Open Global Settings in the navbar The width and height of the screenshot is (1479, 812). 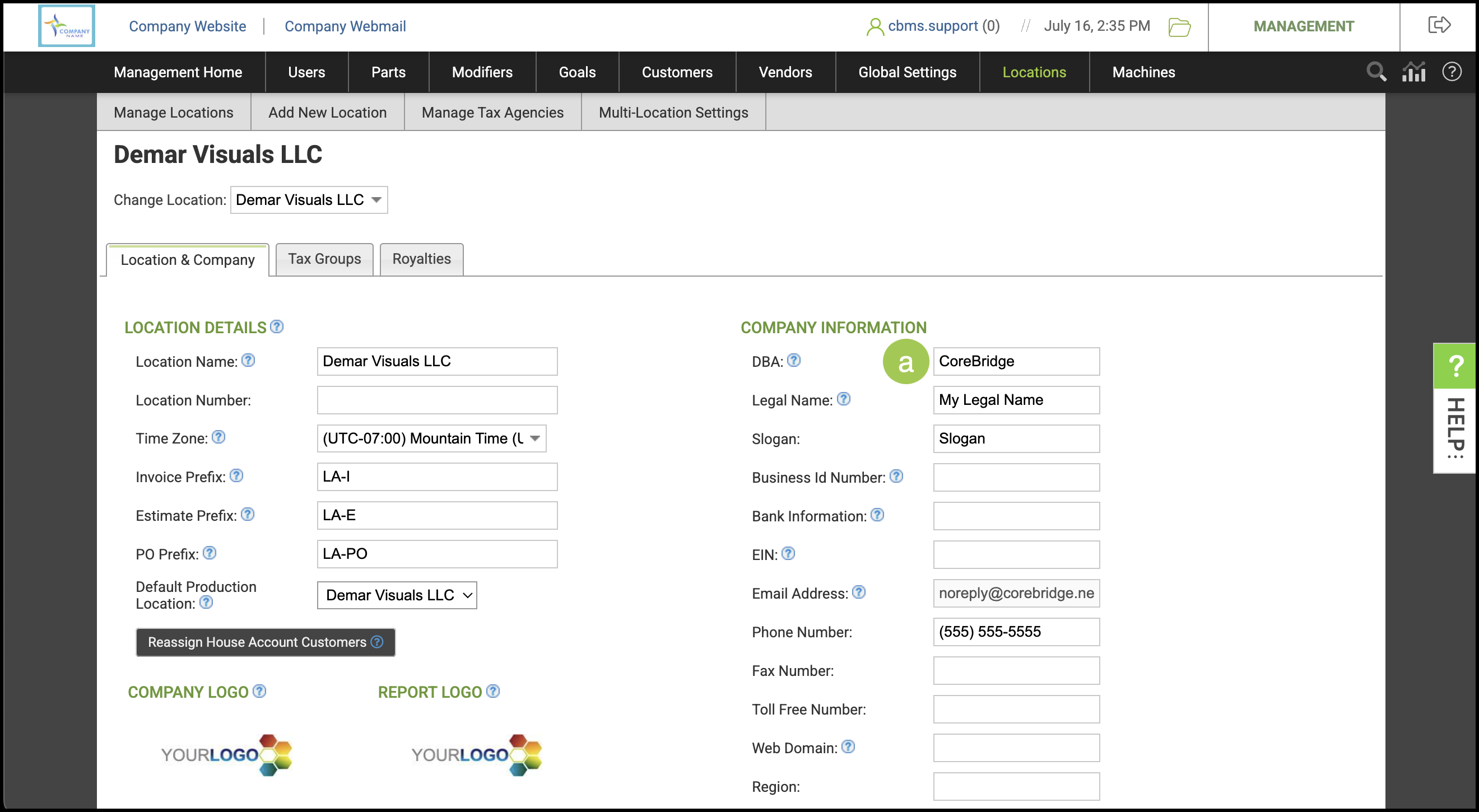coord(907,72)
